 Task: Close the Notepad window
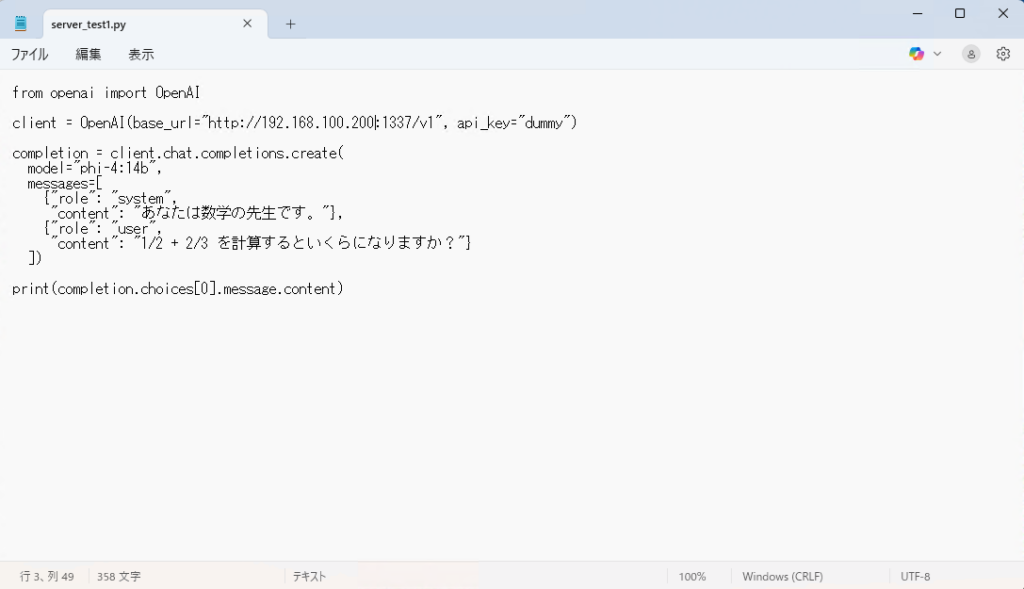[x=1003, y=13]
